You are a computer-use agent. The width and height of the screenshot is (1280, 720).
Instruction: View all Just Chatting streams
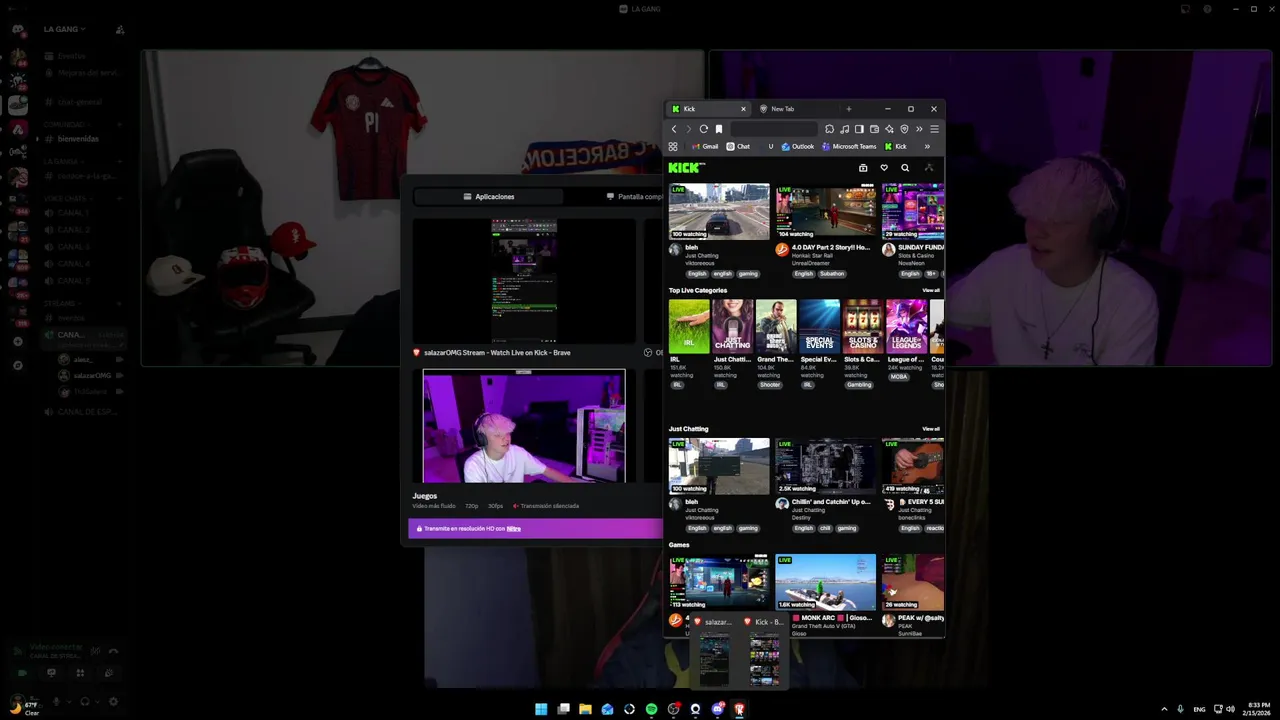931,429
